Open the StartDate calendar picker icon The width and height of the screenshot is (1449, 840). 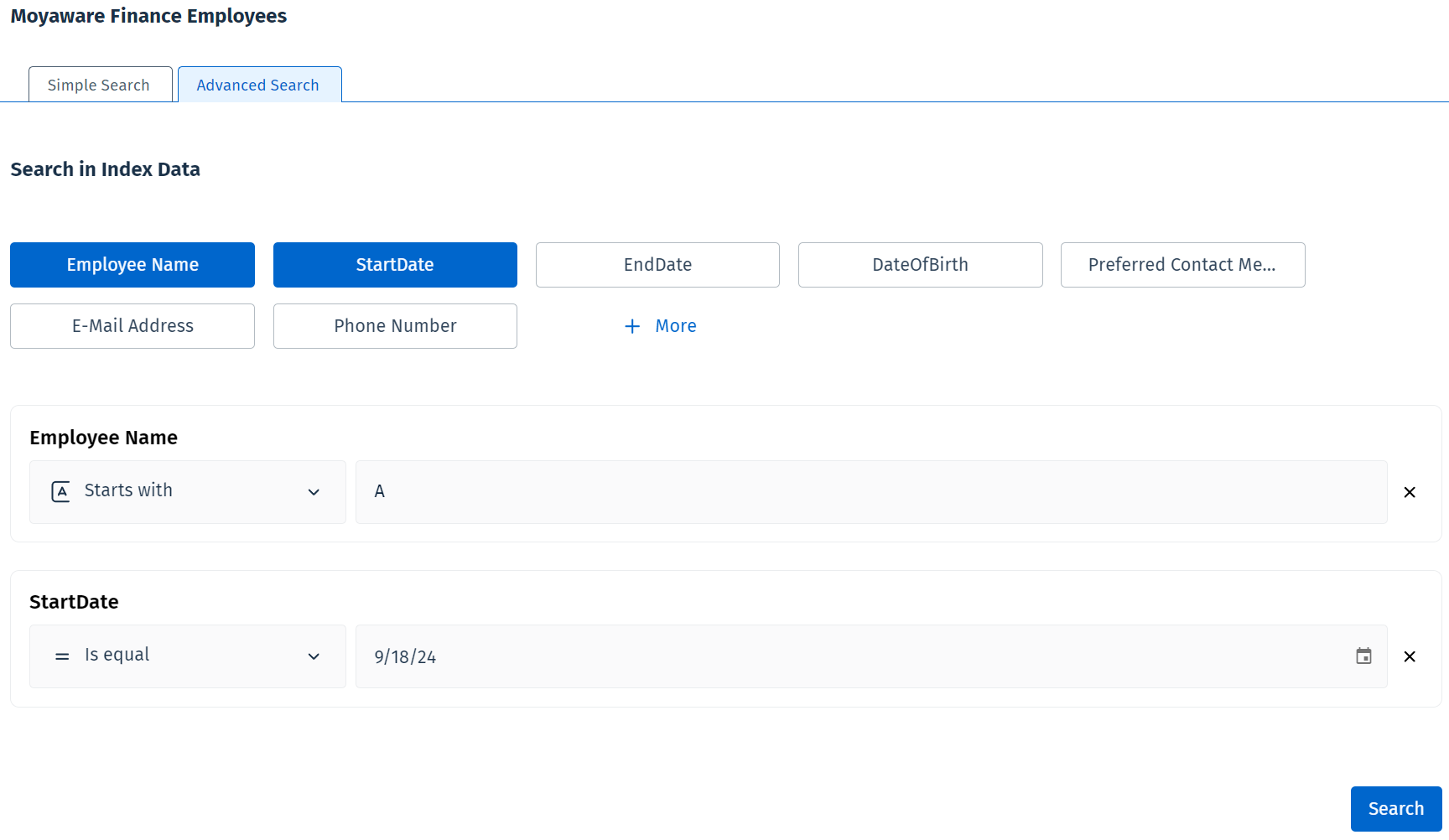[x=1363, y=656]
